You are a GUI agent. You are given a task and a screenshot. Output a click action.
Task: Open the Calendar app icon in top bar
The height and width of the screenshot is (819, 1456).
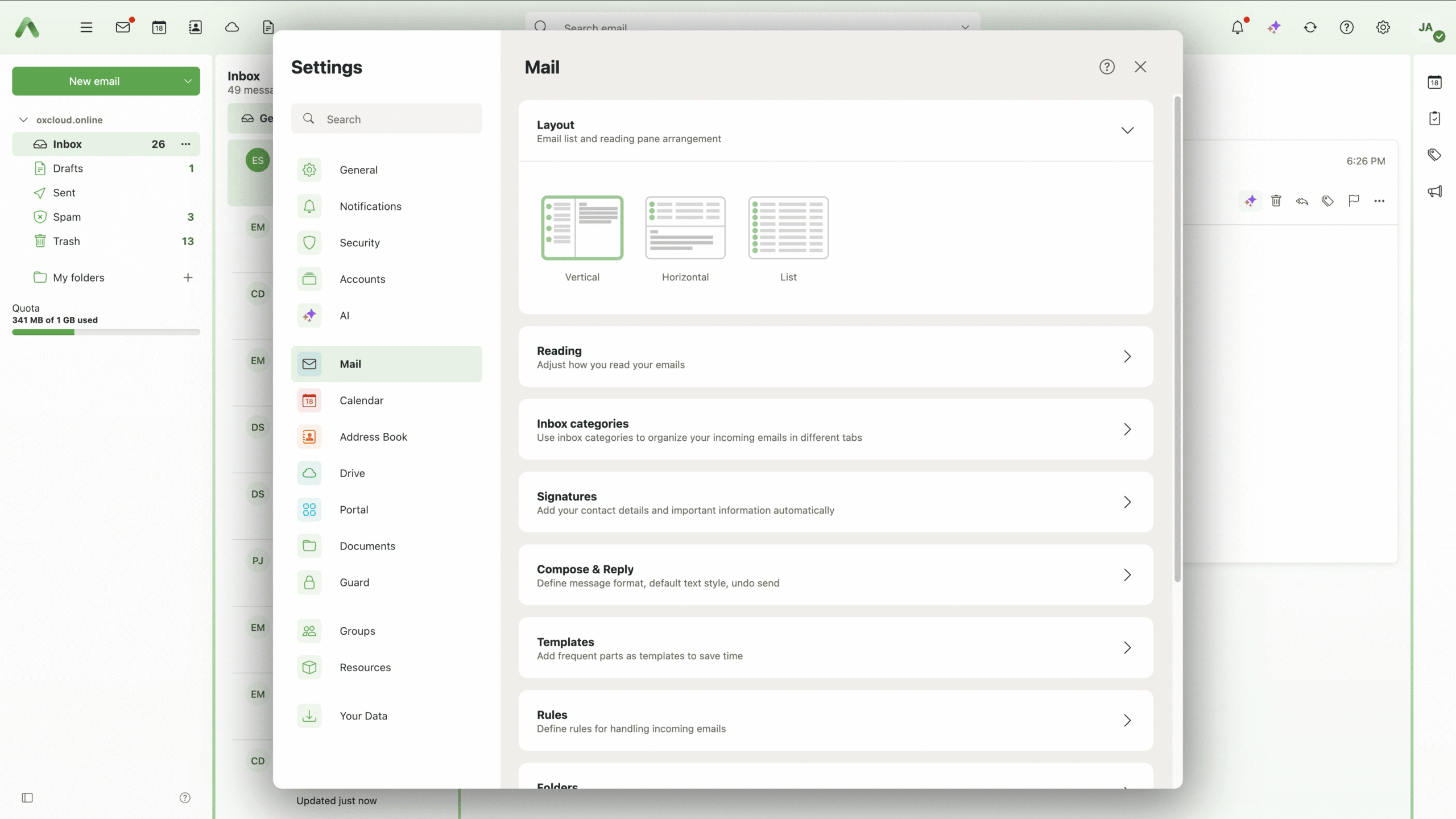coord(159,27)
